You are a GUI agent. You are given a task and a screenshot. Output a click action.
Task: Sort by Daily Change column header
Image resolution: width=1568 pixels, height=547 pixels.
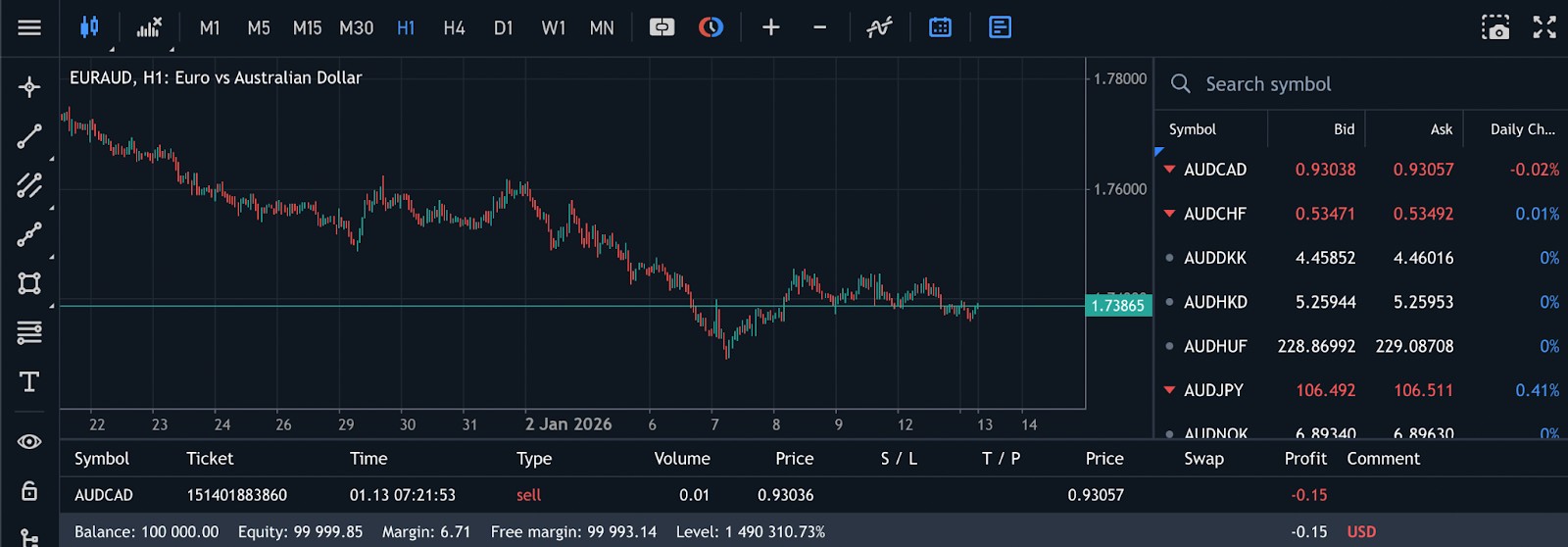coord(1523,129)
